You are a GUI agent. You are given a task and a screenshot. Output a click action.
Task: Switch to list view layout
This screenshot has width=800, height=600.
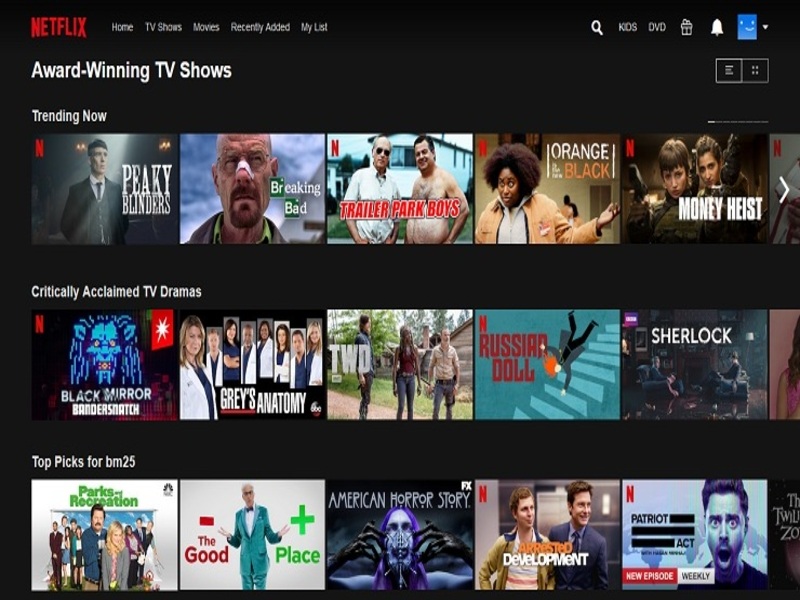pos(729,70)
